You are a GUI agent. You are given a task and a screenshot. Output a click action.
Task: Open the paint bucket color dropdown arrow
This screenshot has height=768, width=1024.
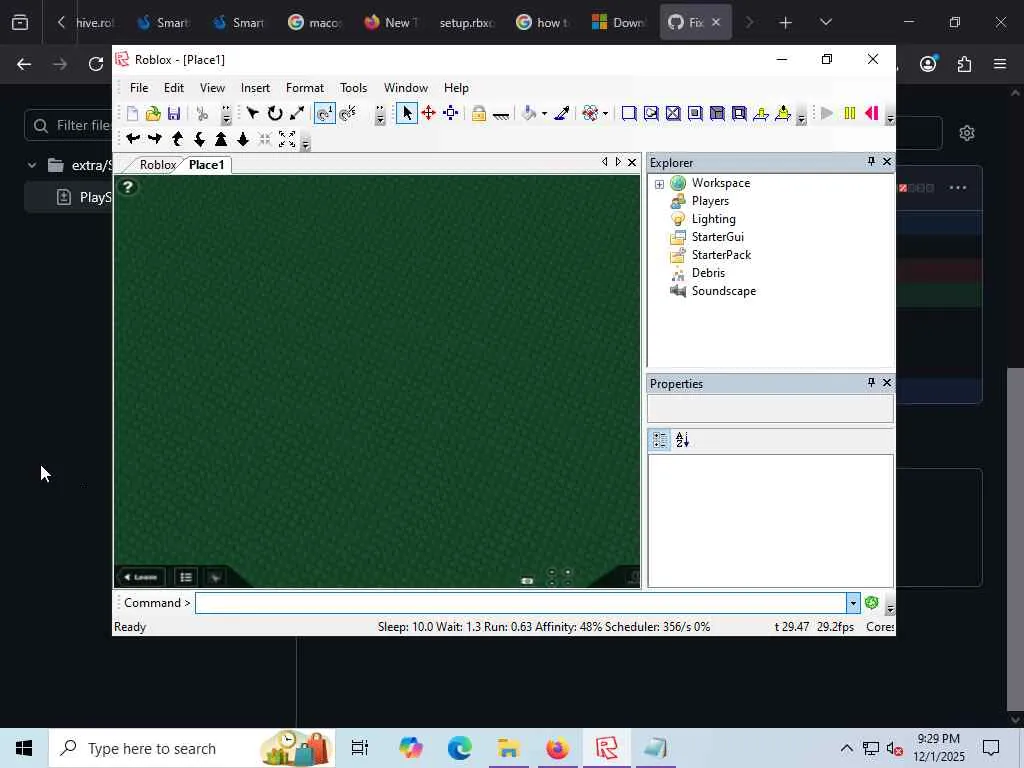544,114
